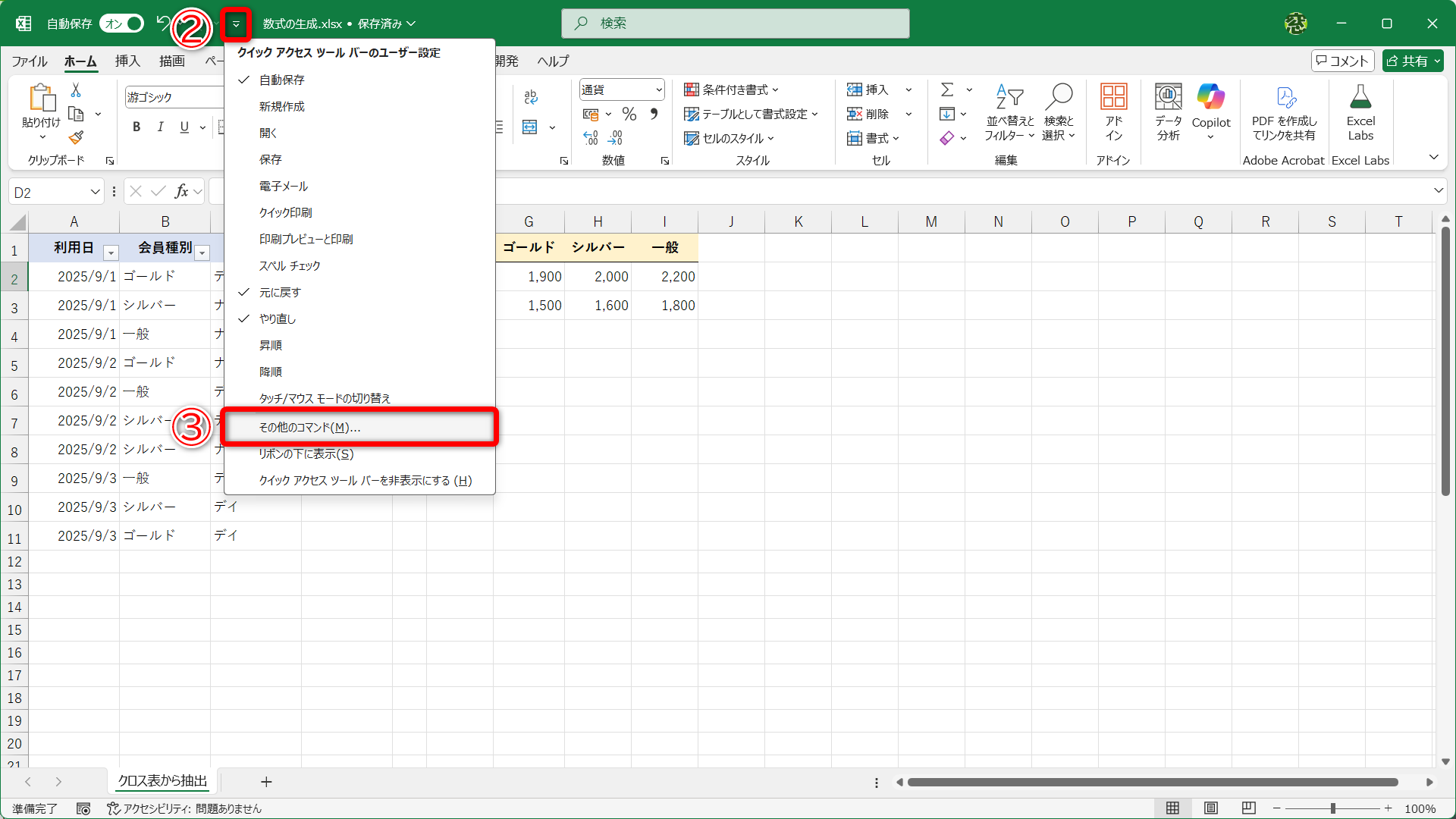Click the AutoSum sigma icon

pyautogui.click(x=947, y=89)
